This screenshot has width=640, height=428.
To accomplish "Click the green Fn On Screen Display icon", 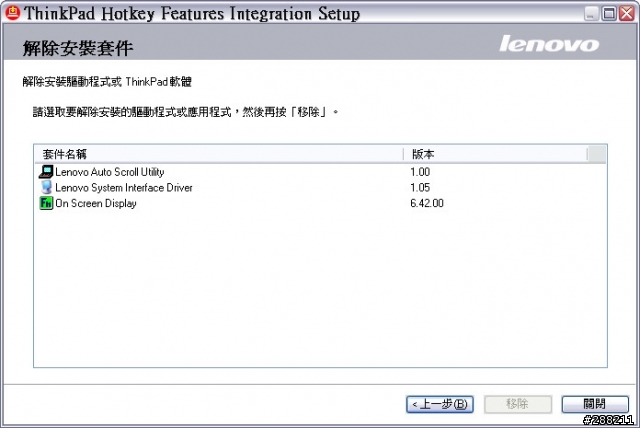I will 46,203.
